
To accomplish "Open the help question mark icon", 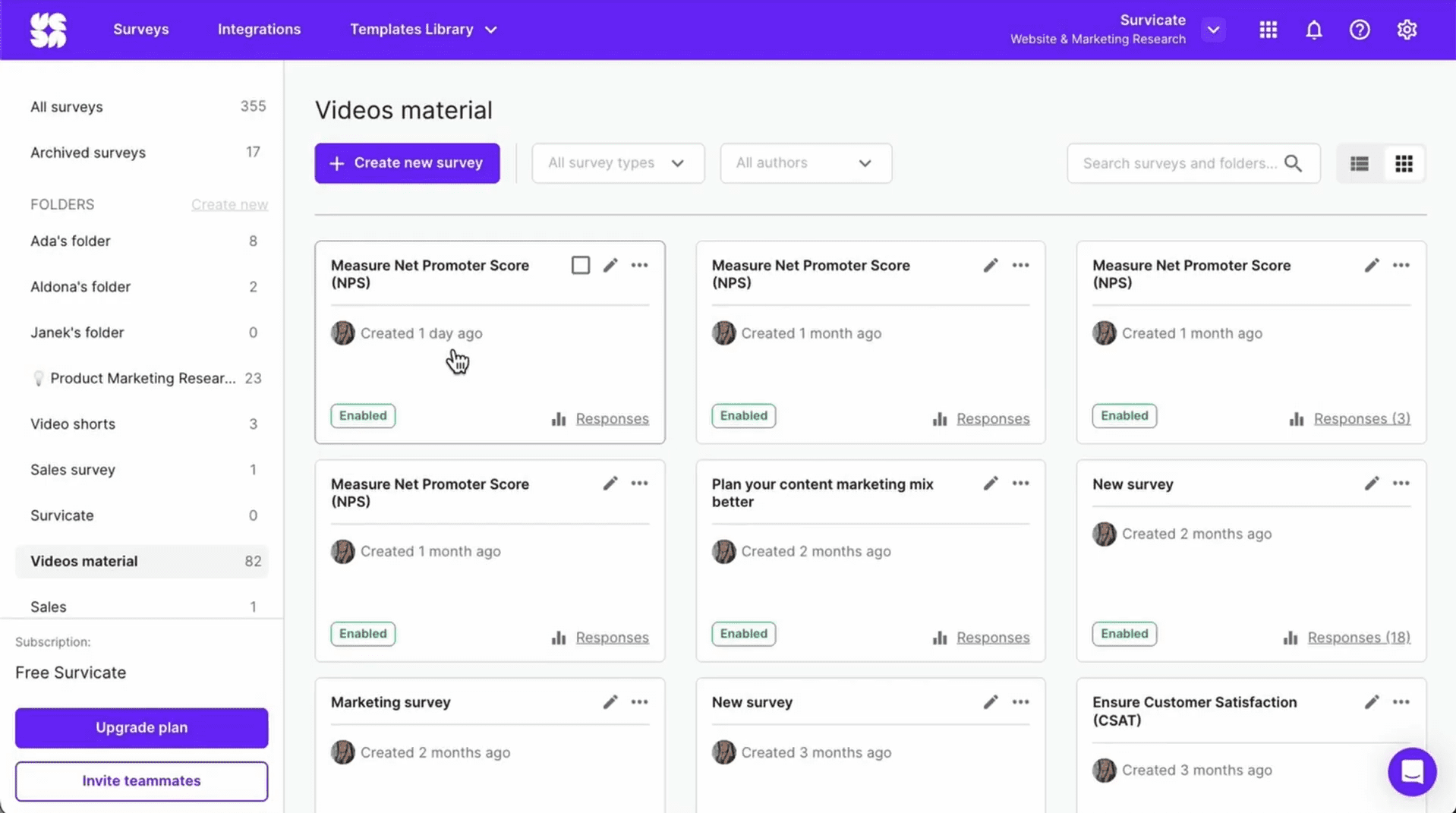I will pyautogui.click(x=1359, y=30).
